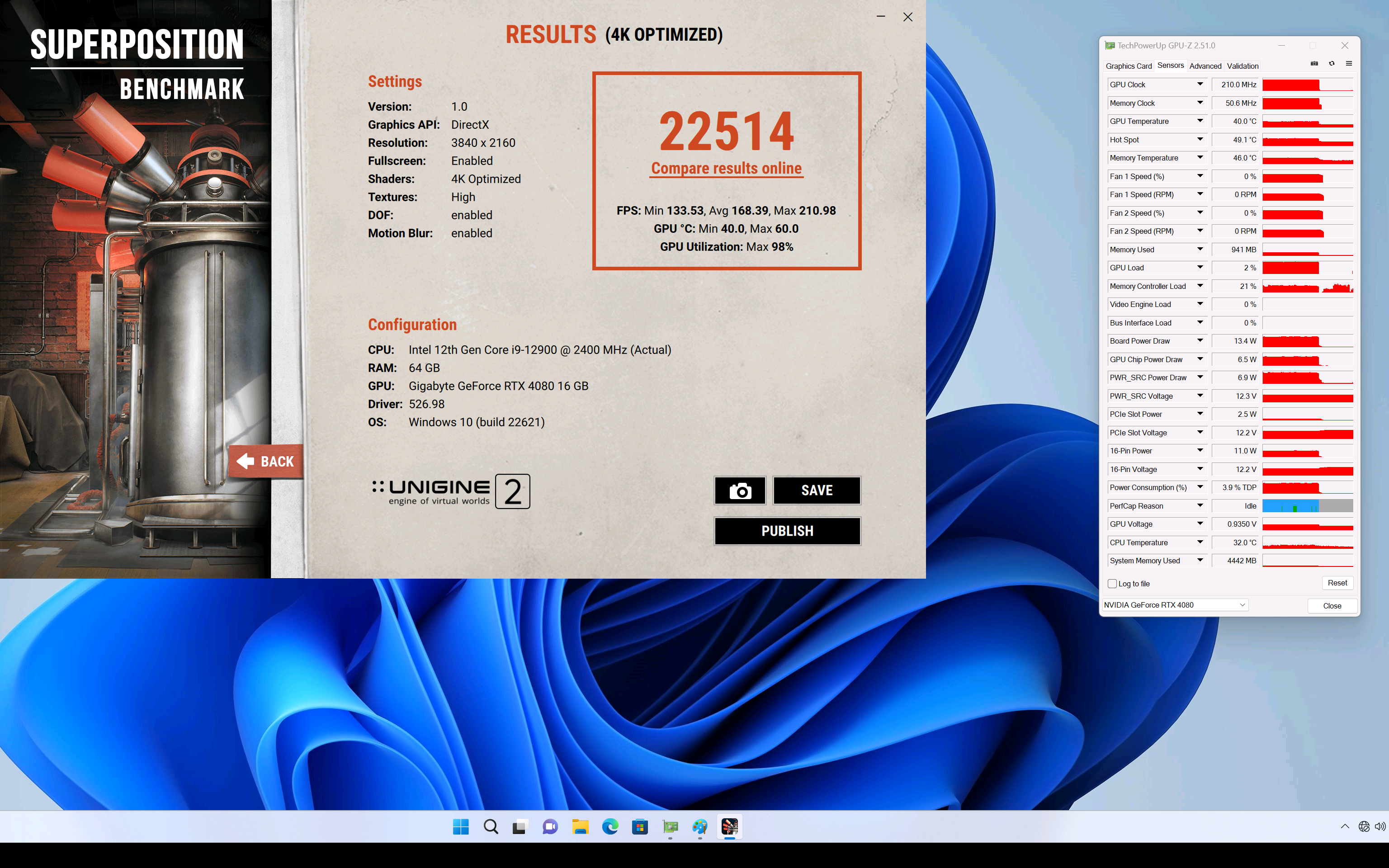
Task: Switch to the Graphics Card tab
Action: pyautogui.click(x=1129, y=66)
